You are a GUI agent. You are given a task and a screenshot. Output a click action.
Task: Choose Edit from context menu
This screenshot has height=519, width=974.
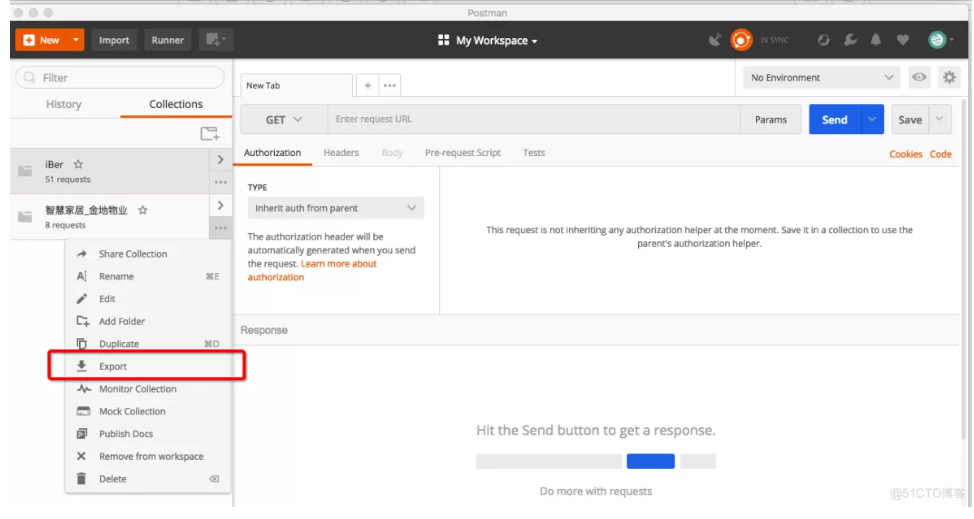(148, 299)
